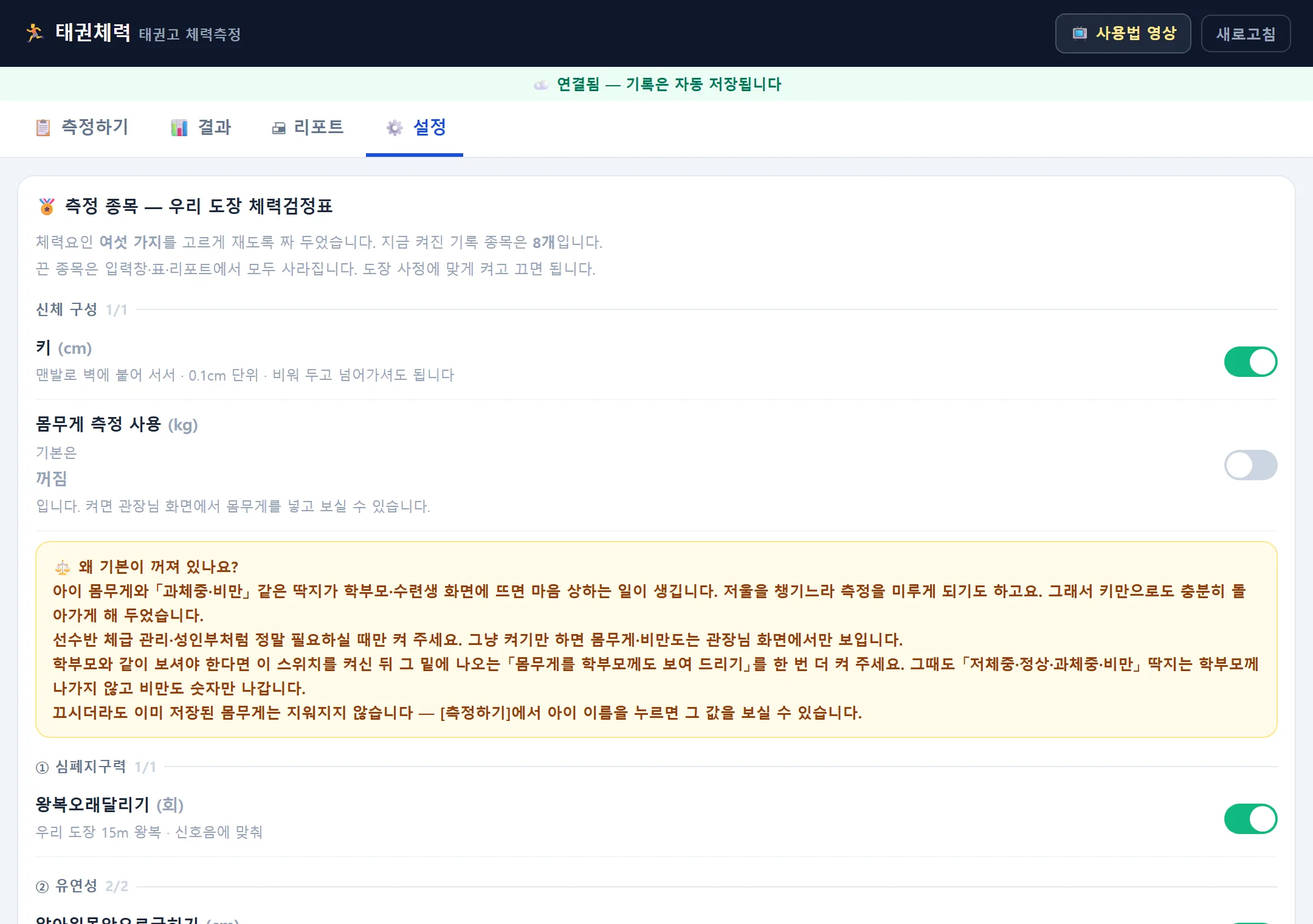1313x924 pixels.
Task: Click the clipboard icon beside 측정하기
Action: (43, 128)
